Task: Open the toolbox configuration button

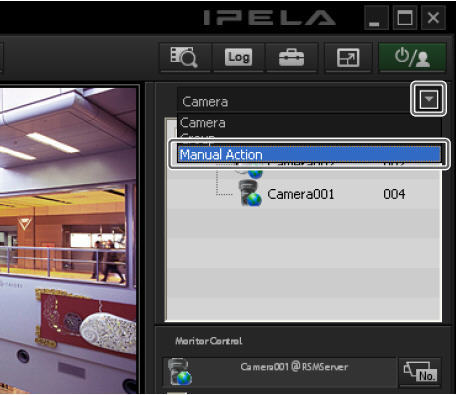Action: click(x=291, y=57)
